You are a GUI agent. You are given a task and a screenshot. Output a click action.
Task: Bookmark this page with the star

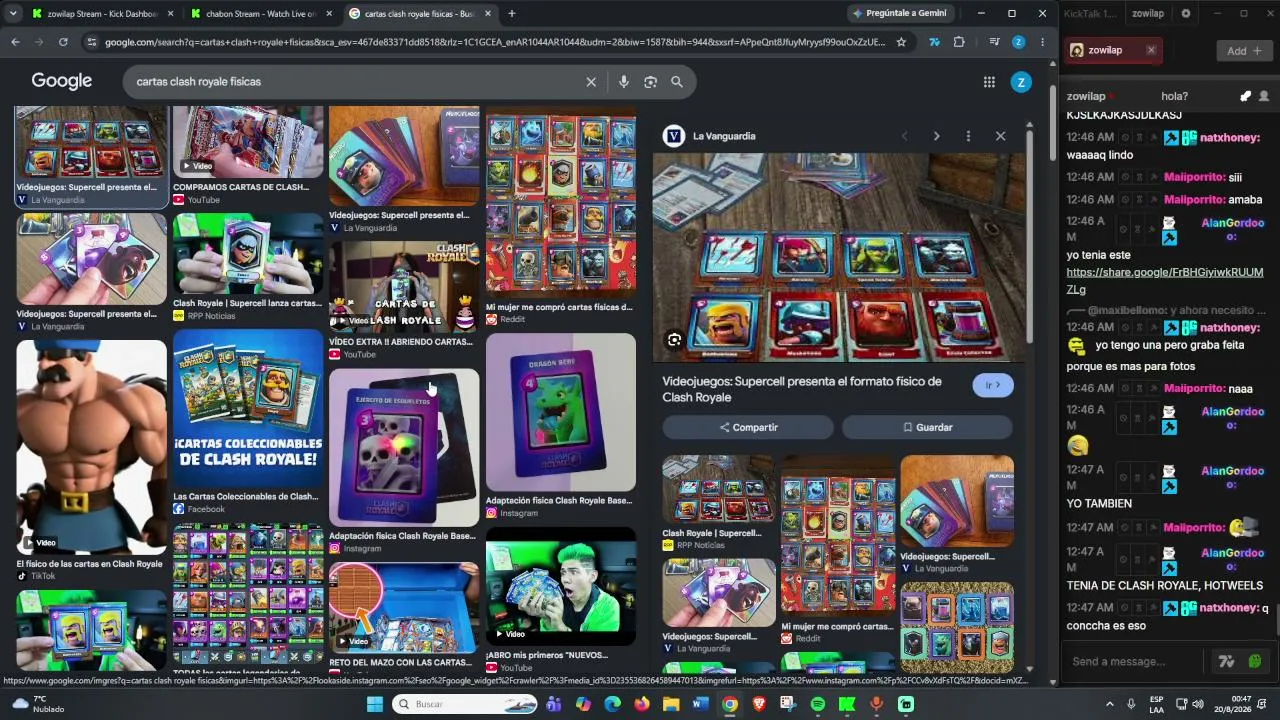coord(901,42)
